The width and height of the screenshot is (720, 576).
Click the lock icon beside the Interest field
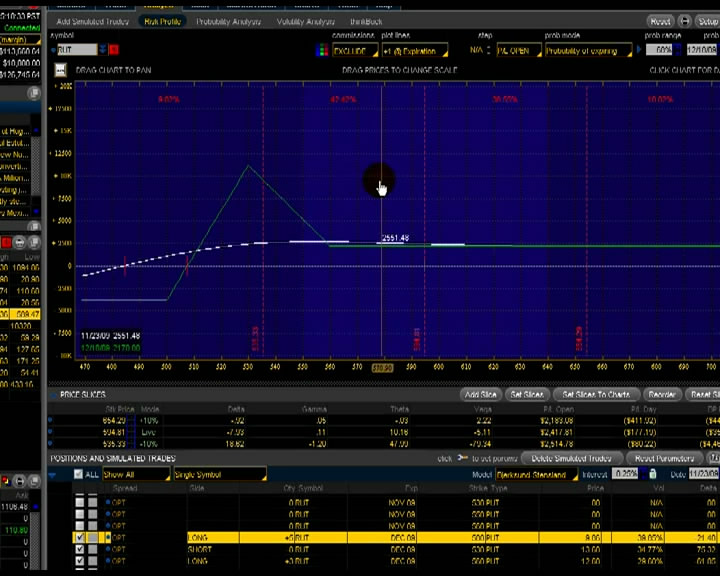653,474
